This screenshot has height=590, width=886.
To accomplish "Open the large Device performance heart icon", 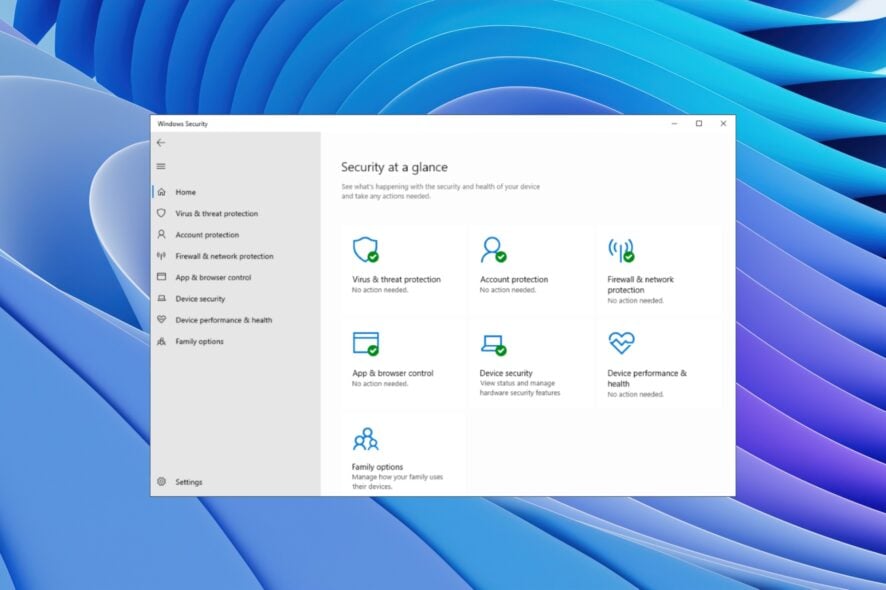I will coord(622,342).
